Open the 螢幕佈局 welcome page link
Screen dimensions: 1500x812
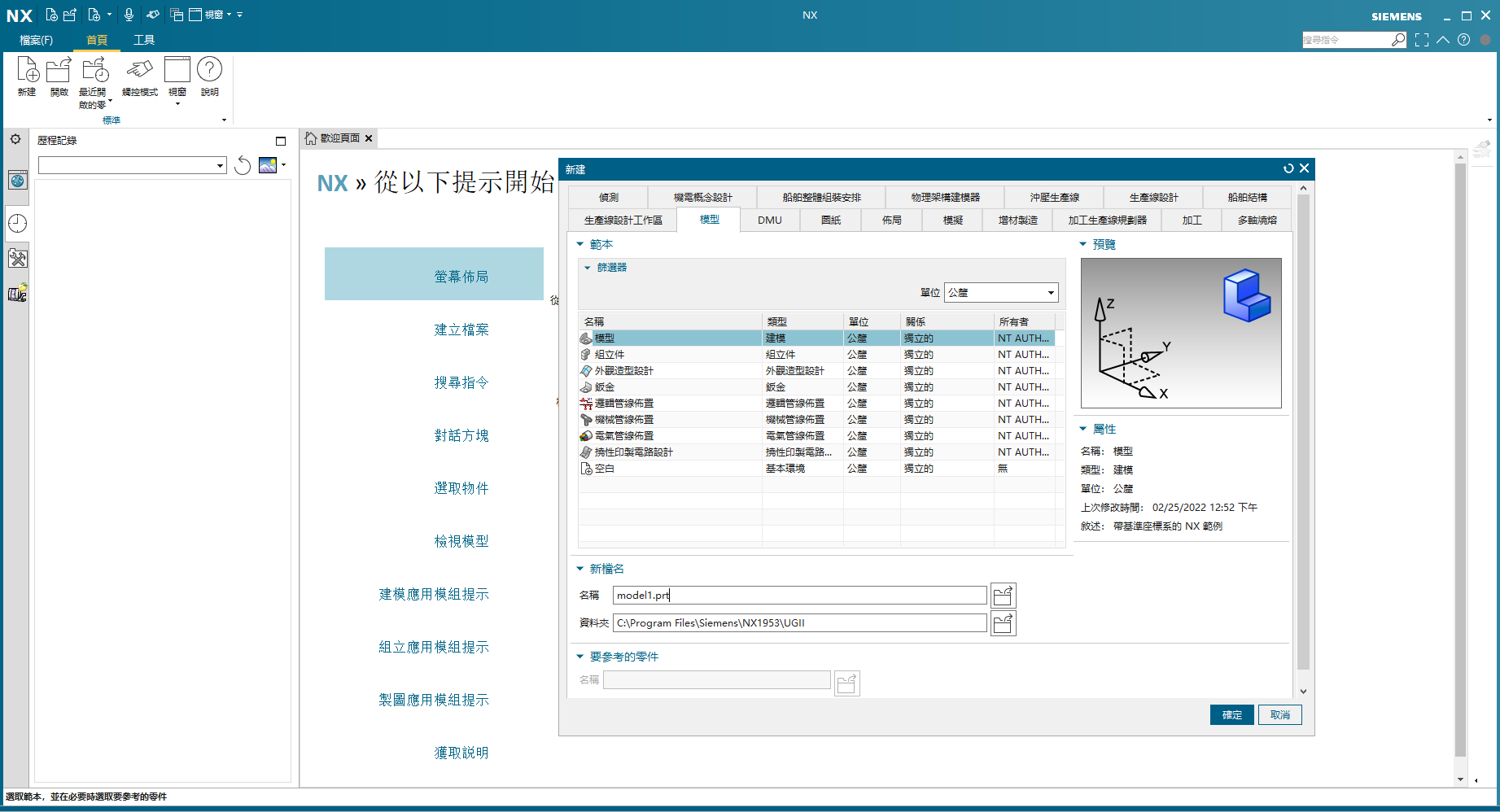click(461, 277)
